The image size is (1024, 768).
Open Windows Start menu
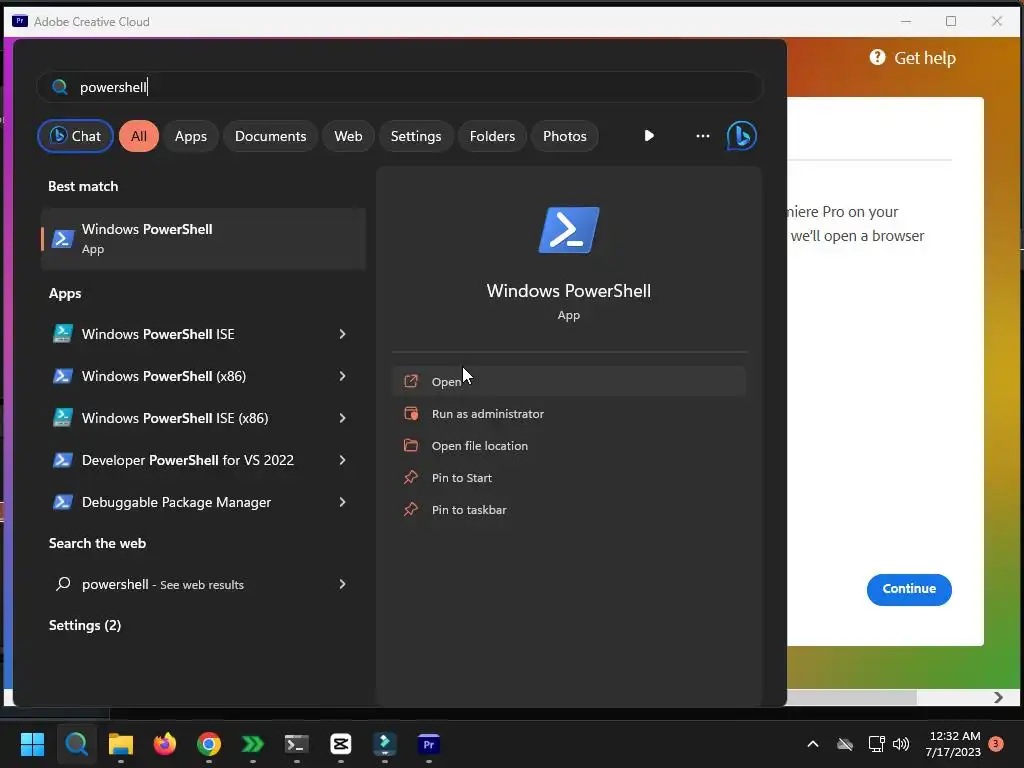click(x=32, y=744)
